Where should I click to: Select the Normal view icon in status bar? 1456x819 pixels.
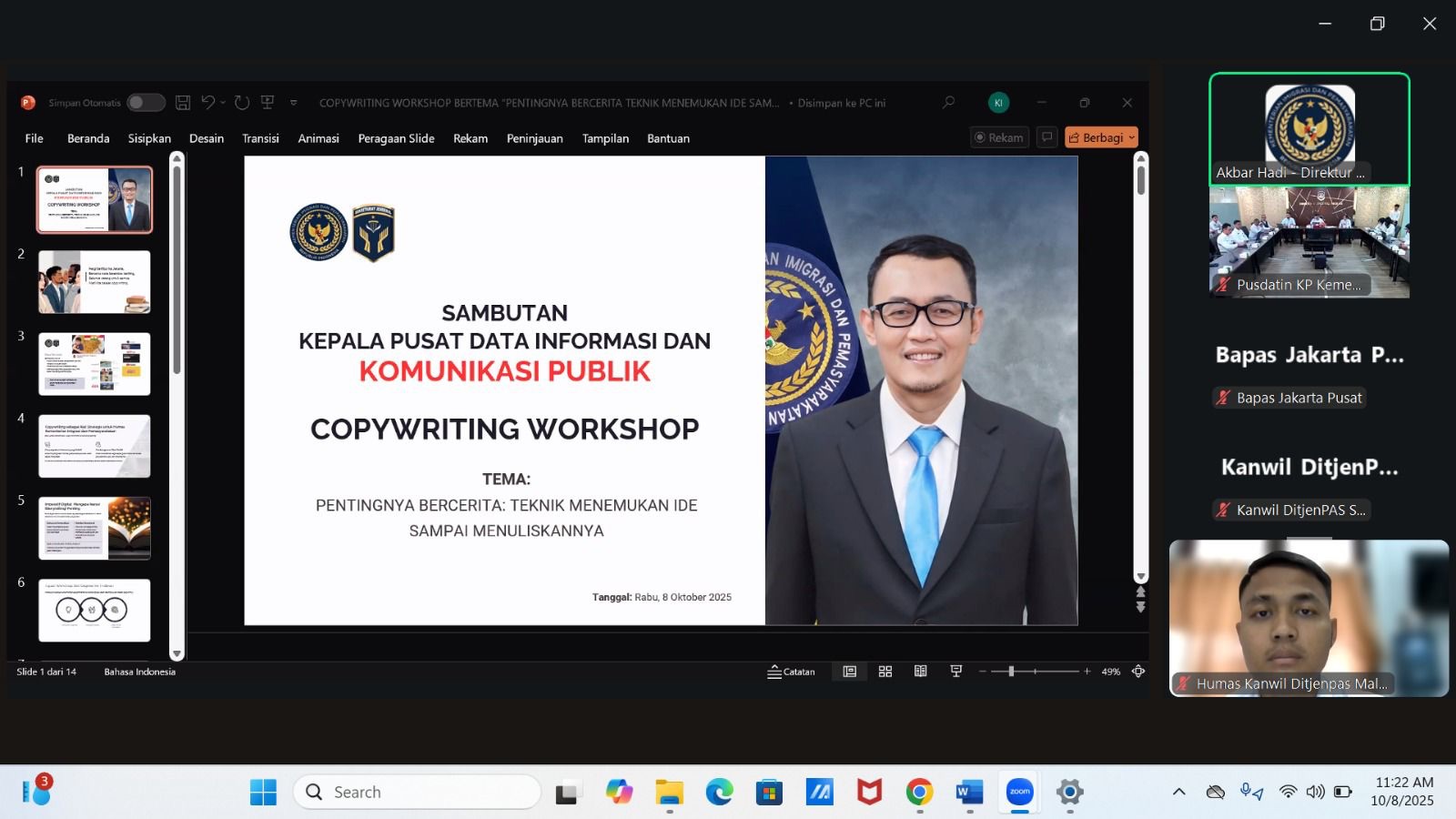849,671
